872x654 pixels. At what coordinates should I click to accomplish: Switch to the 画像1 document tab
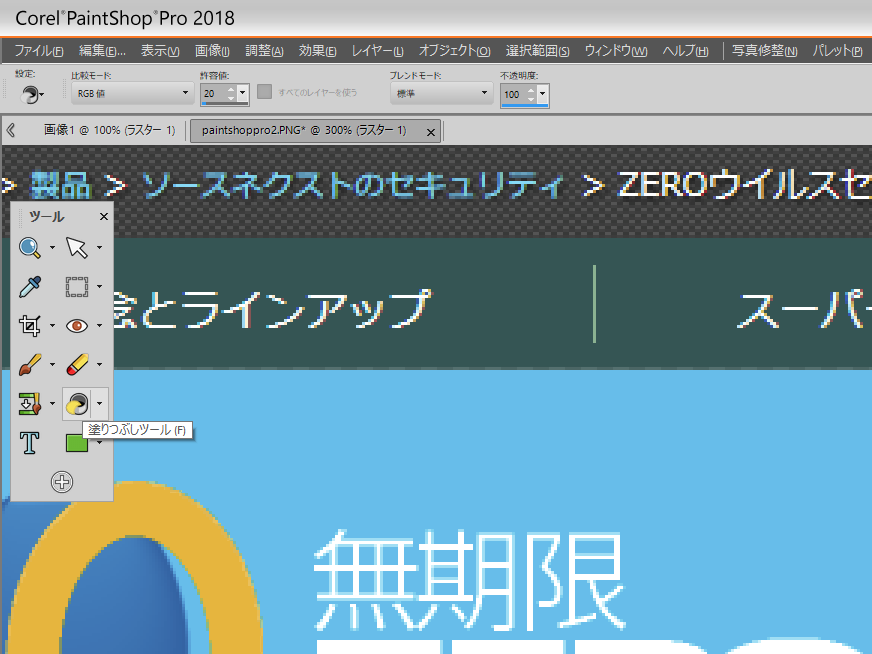[108, 130]
